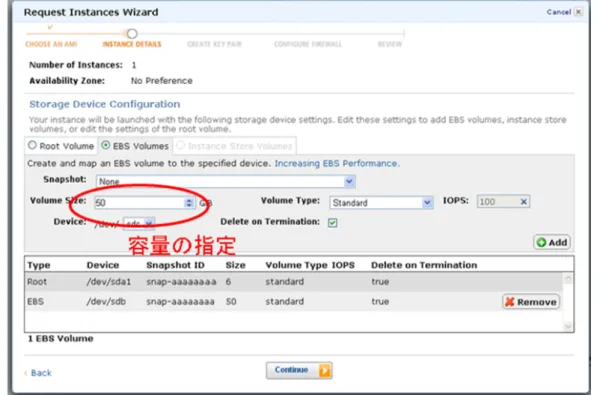
Task: Click the Review wizard step
Action: tap(390, 44)
